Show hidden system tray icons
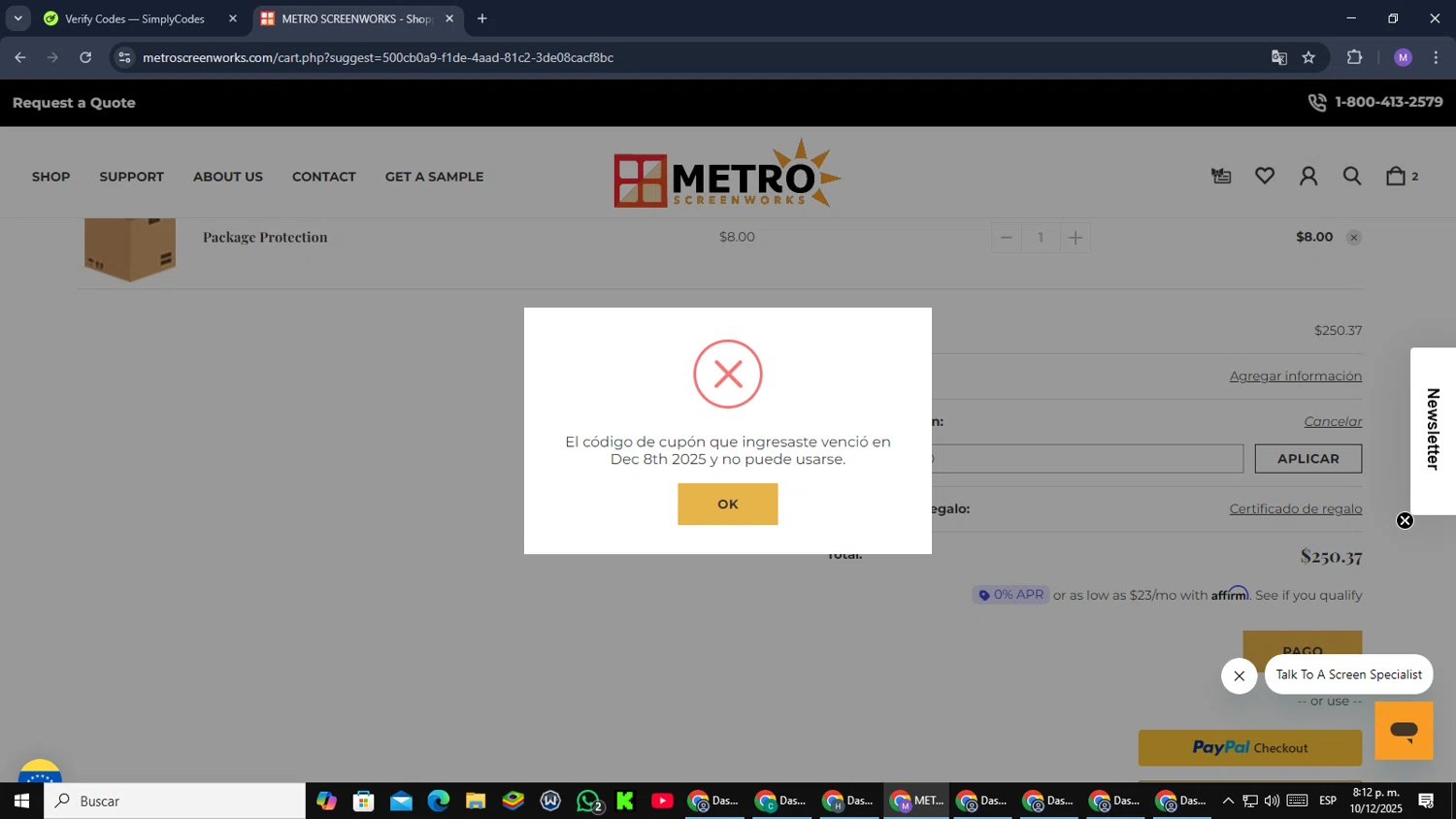The height and width of the screenshot is (819, 1456). click(1228, 801)
